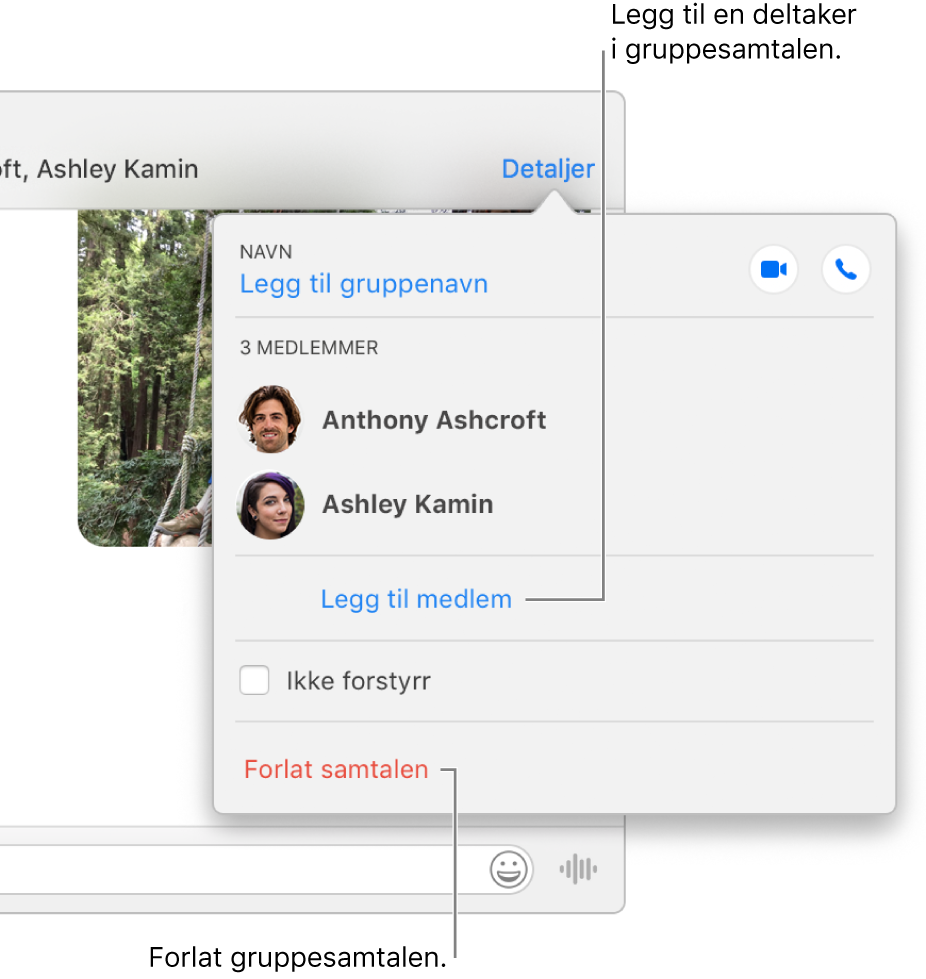Click Forlat samtalen to leave the conversation
926x979 pixels.
click(336, 770)
